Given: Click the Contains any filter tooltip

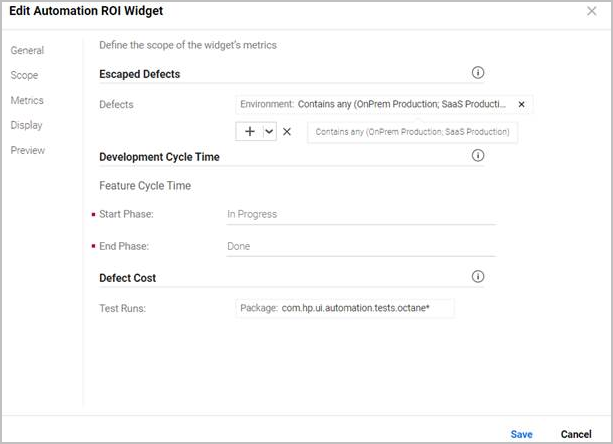Looking at the screenshot, I should 412,132.
